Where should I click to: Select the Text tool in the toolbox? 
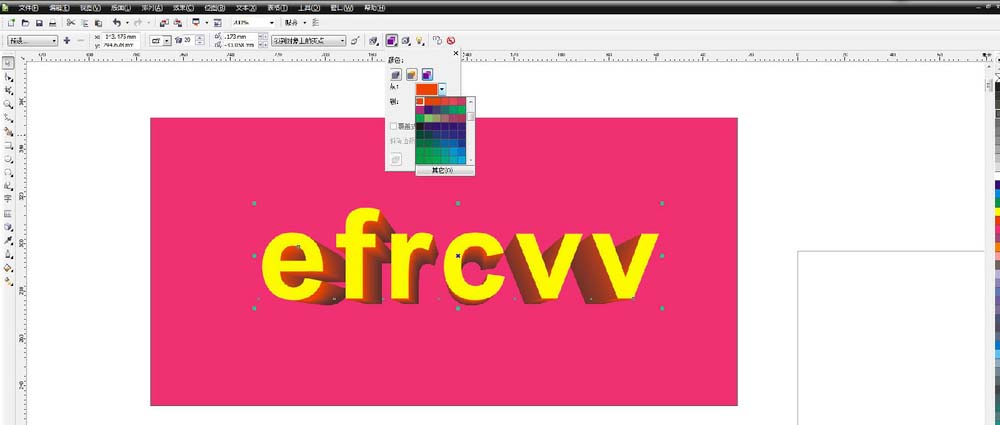click(x=8, y=199)
